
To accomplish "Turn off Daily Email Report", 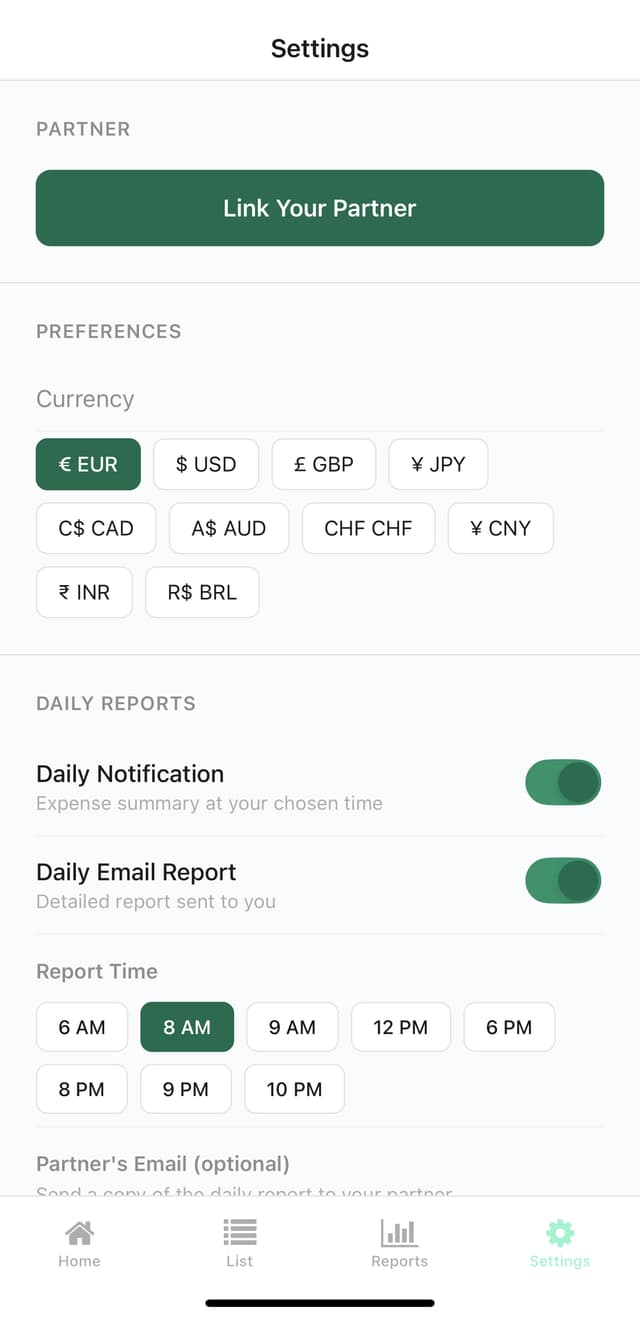I will pos(563,881).
